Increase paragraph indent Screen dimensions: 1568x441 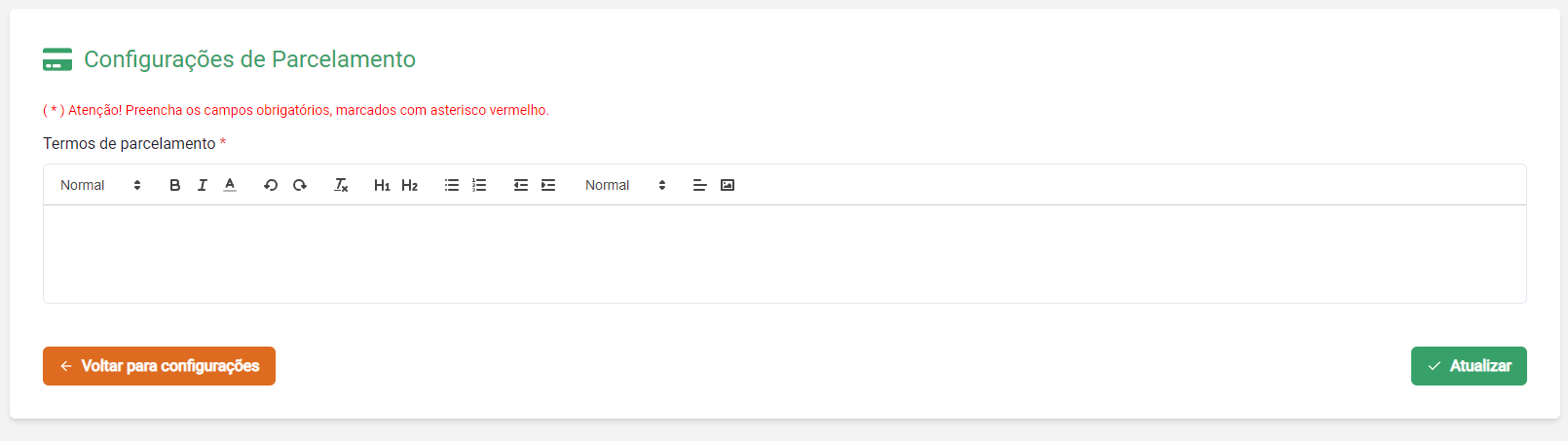[548, 185]
